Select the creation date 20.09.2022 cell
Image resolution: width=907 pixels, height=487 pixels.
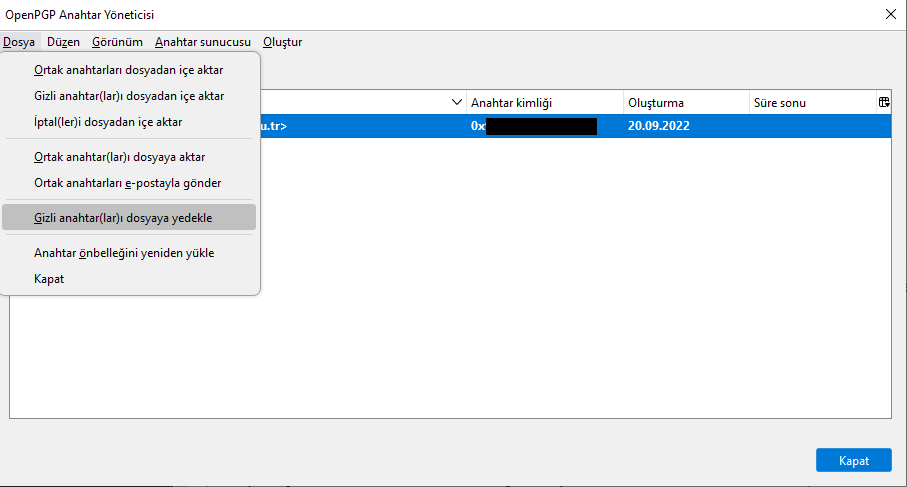[x=659, y=126]
